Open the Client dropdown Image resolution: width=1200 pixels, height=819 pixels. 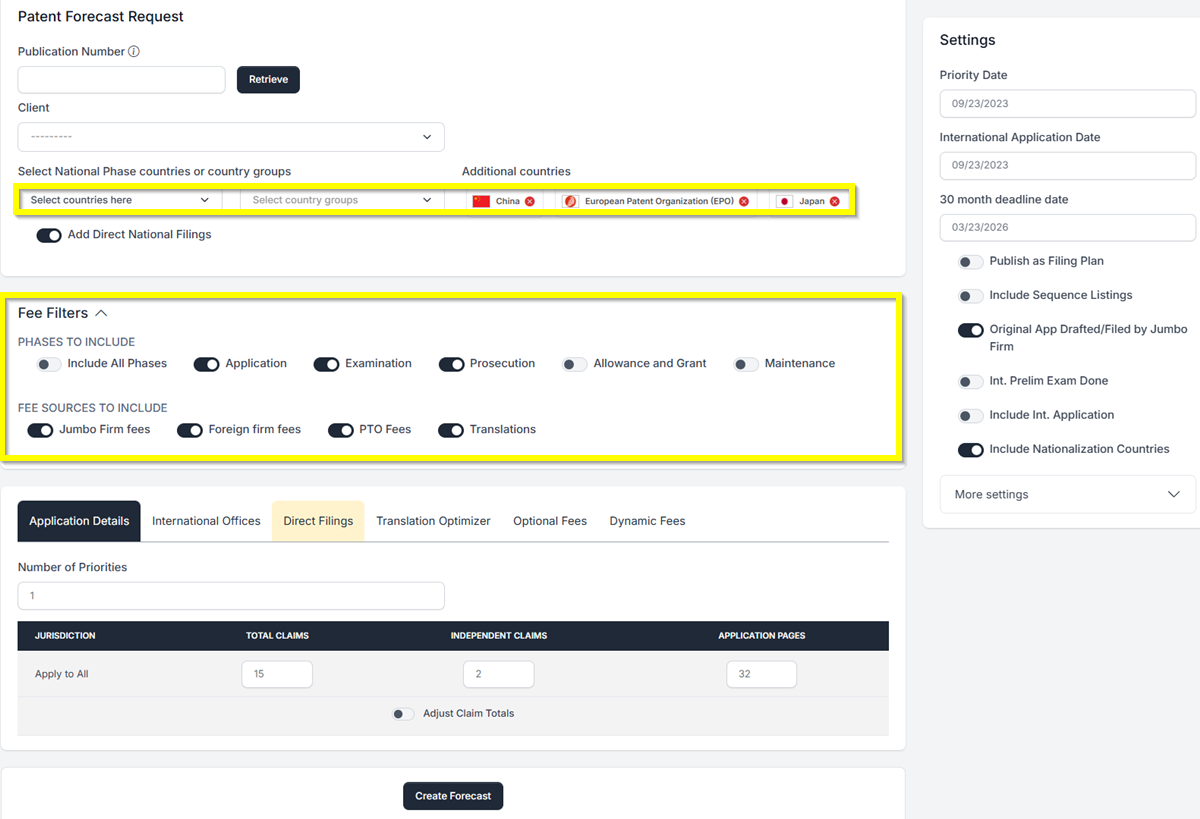231,137
